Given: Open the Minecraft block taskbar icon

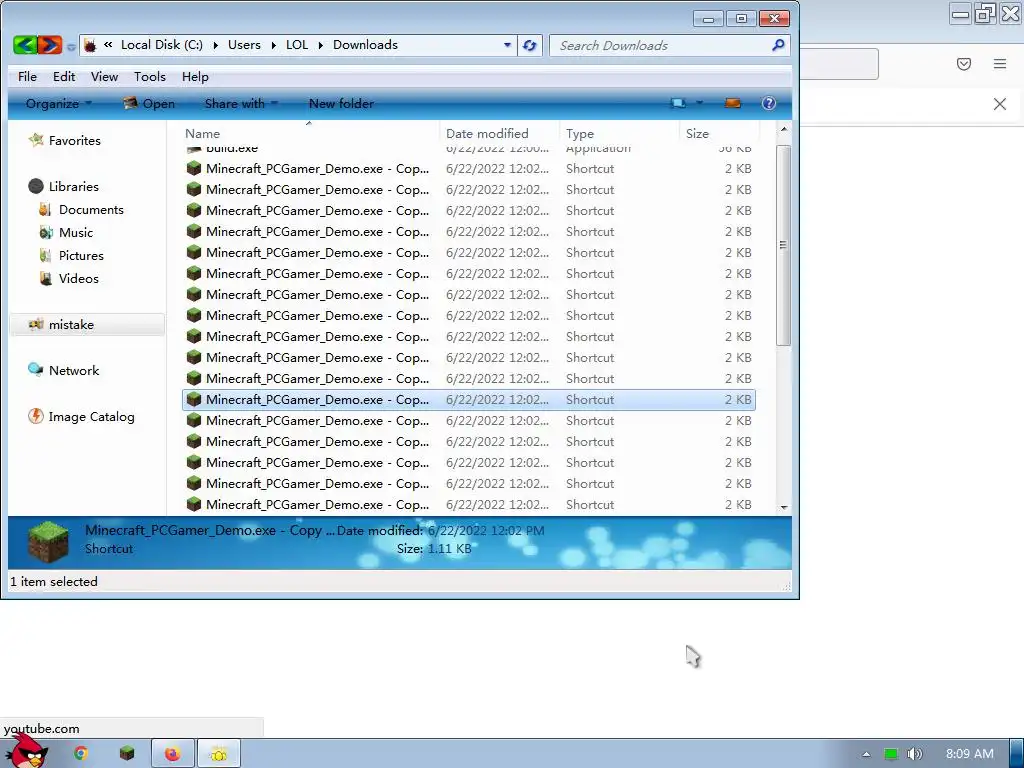Looking at the screenshot, I should [127, 754].
